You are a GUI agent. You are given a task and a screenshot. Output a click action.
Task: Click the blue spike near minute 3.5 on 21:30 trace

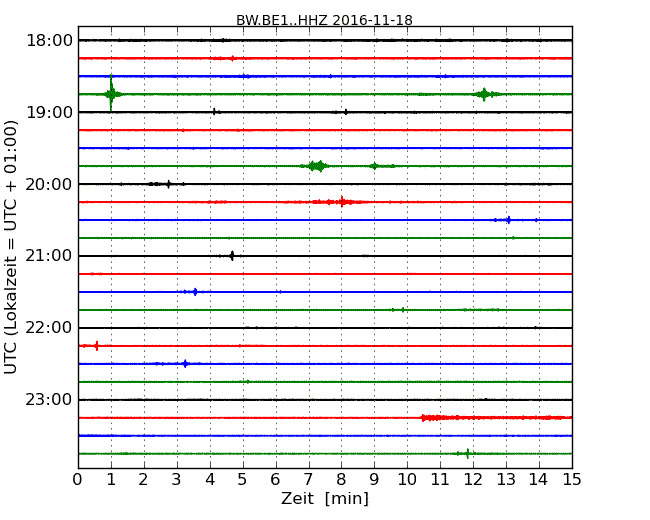[195, 292]
